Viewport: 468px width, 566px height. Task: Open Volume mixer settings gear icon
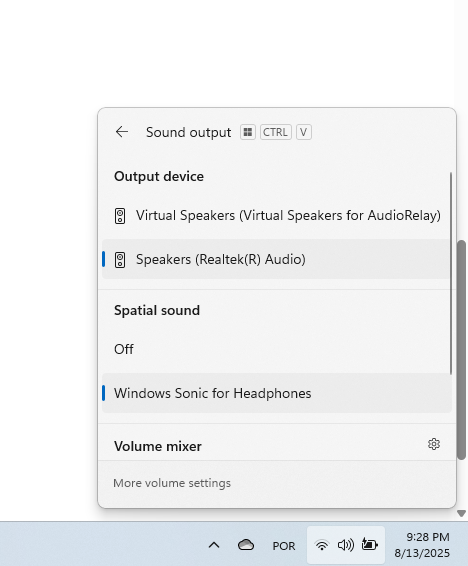click(x=434, y=444)
